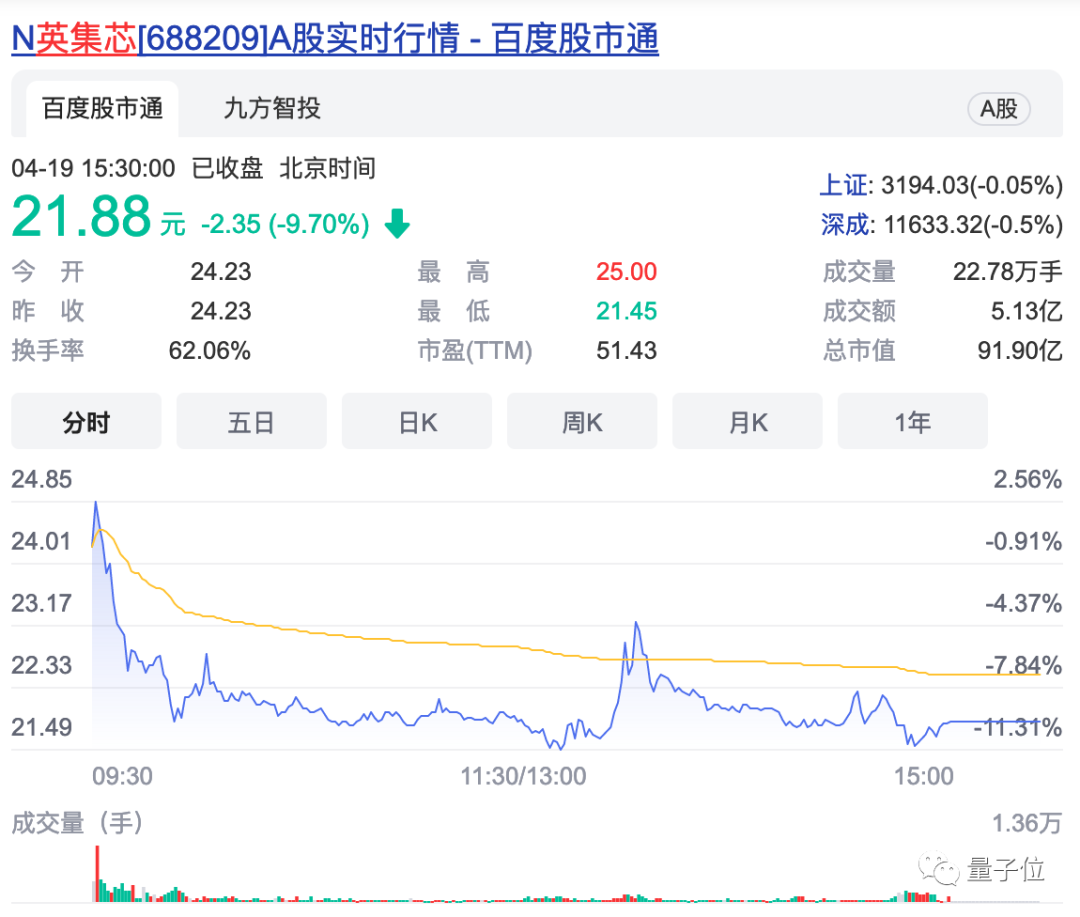Click the 2.56% percent axis label
The height and width of the screenshot is (917, 1080).
coord(1028,480)
